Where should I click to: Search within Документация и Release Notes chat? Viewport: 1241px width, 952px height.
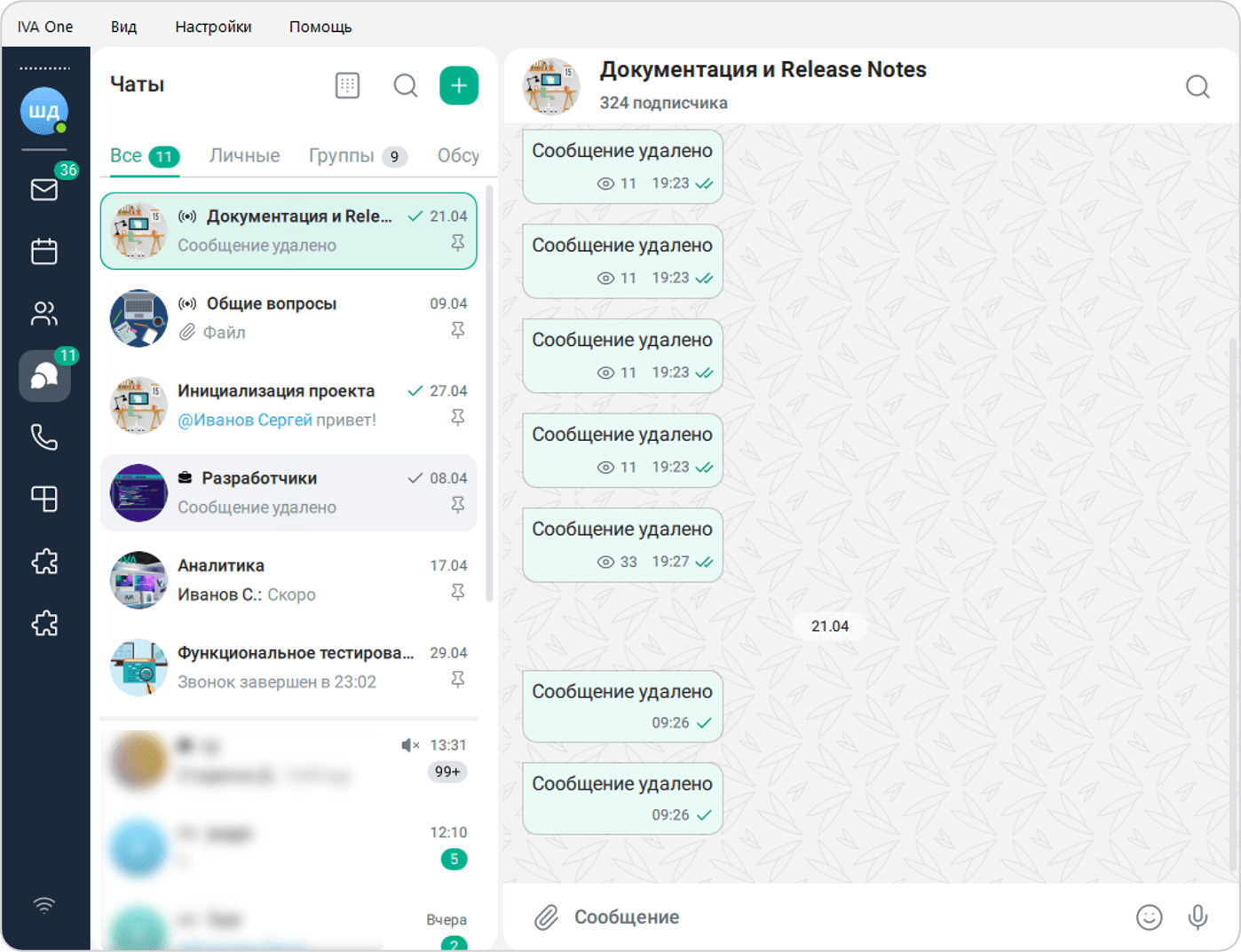point(1198,86)
